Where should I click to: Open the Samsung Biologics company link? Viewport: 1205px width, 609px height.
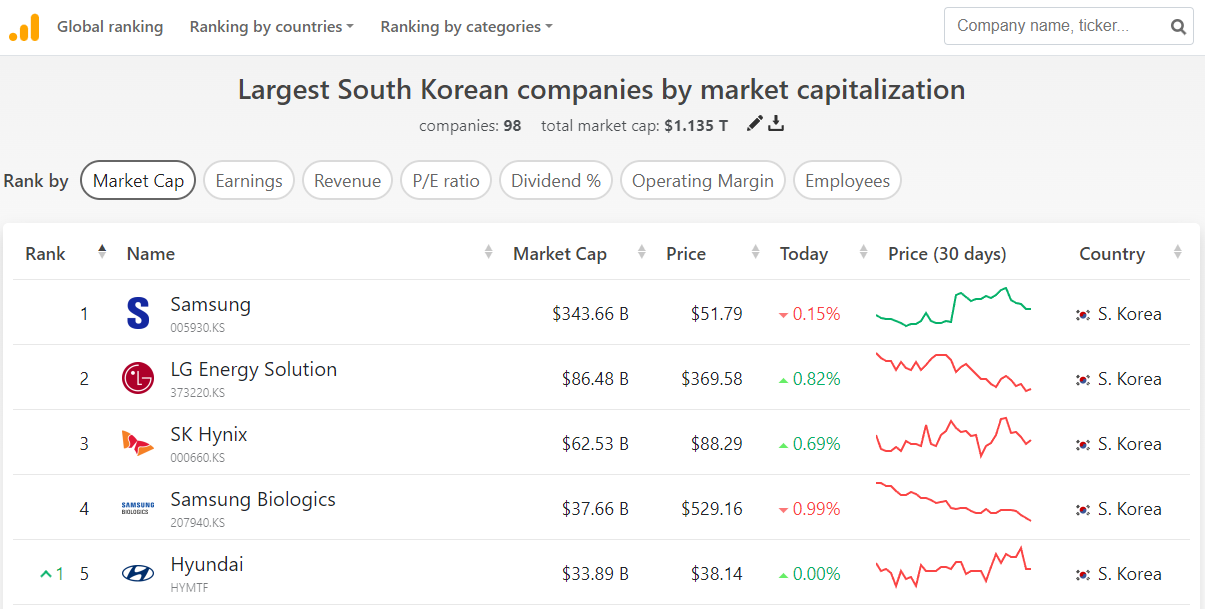(x=253, y=499)
